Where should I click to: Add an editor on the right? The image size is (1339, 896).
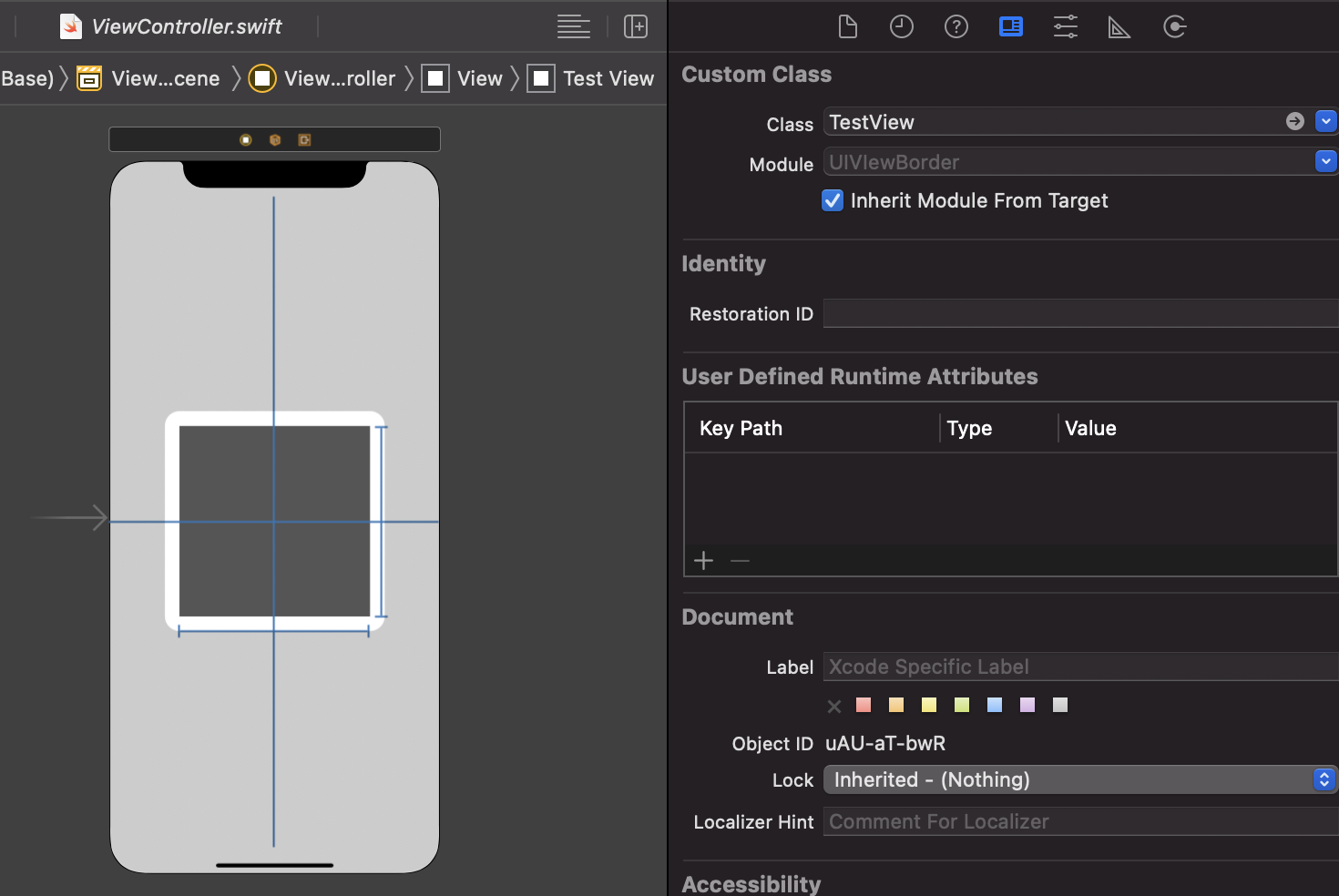click(636, 26)
